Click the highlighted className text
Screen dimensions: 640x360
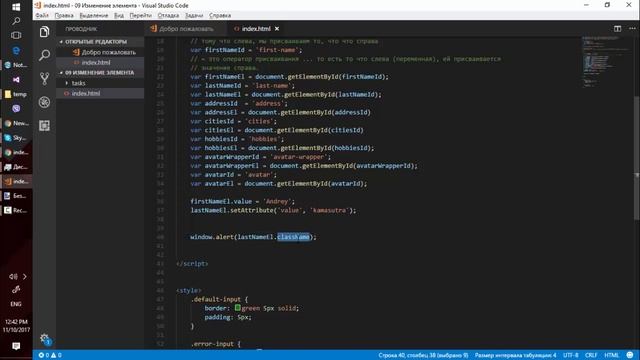pos(293,237)
